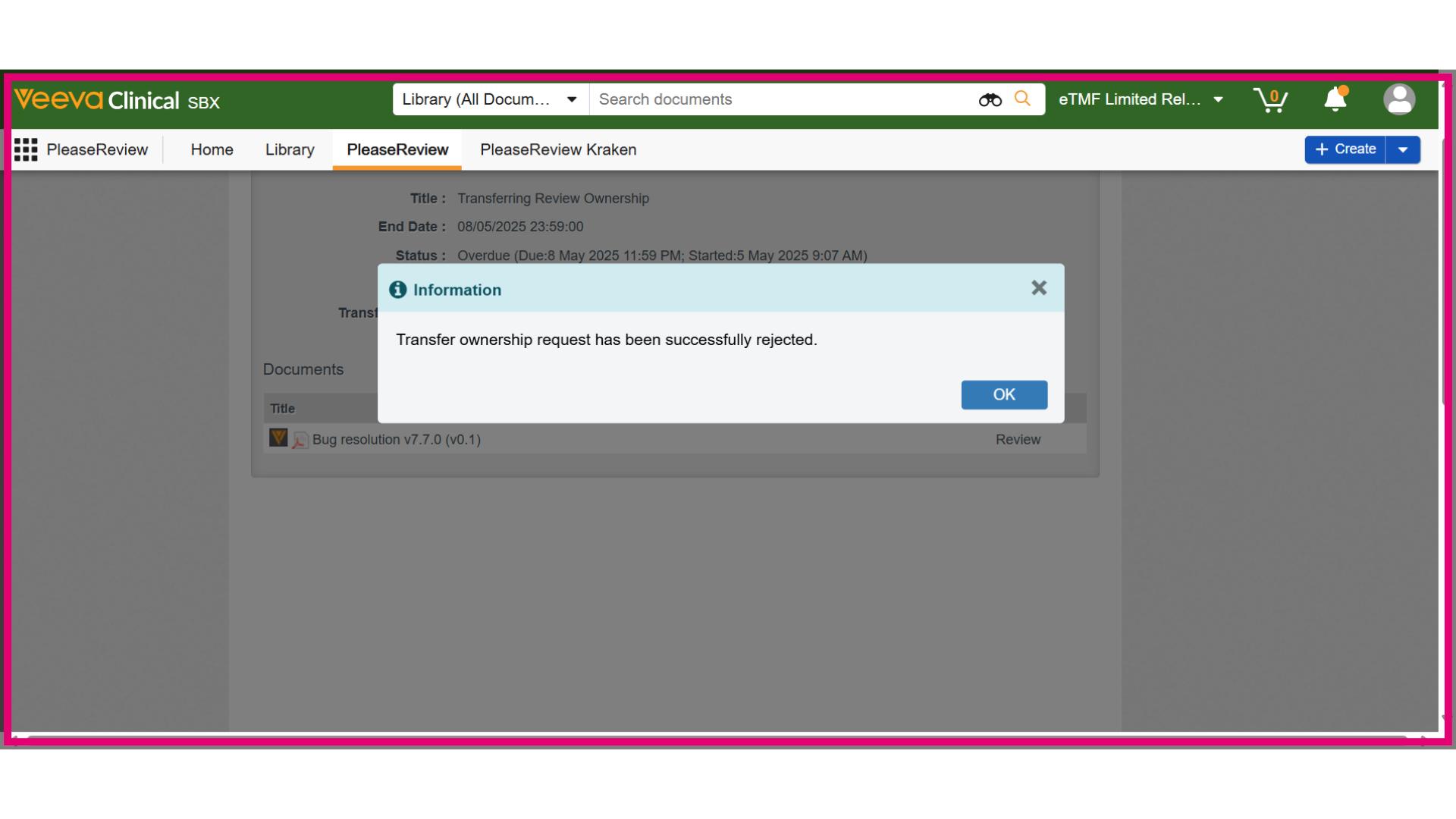Open the binoculars advanced search icon
This screenshot has width=1456, height=819.
(990, 99)
